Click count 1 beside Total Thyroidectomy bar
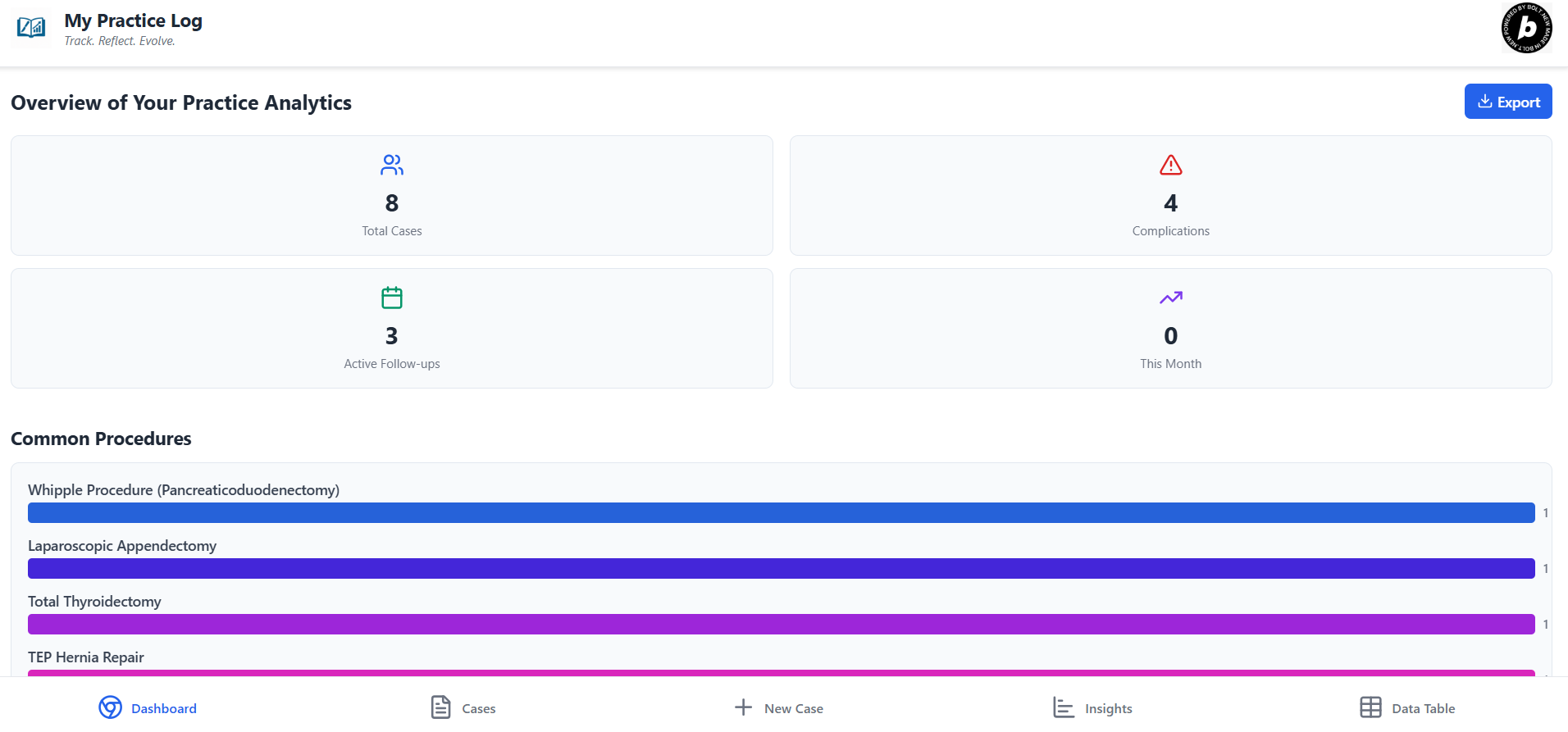Viewport: 1568px width, 732px height. (x=1546, y=625)
